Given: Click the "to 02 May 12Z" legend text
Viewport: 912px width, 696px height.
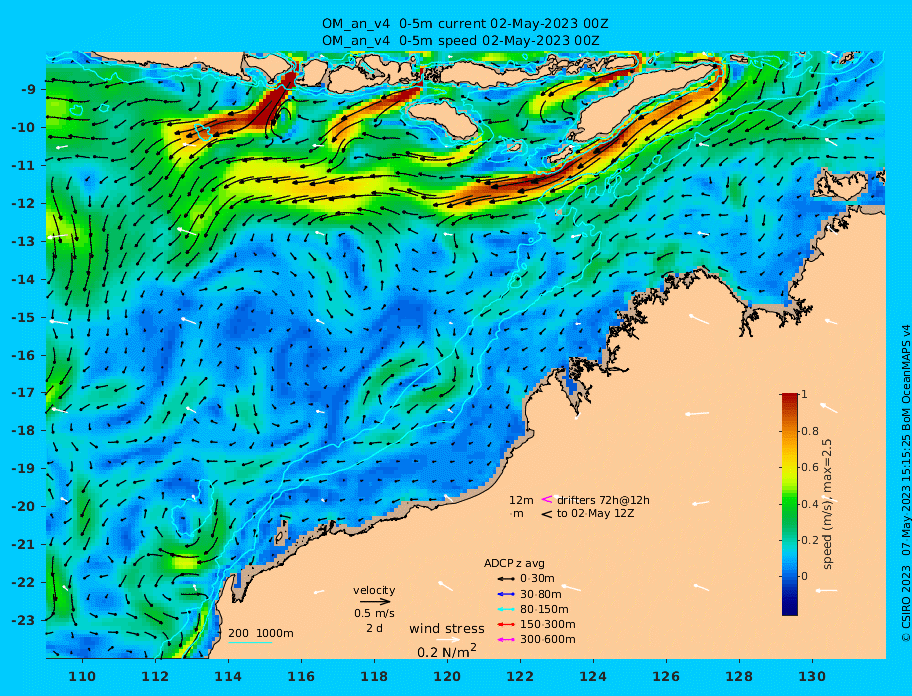Looking at the screenshot, I should [x=596, y=514].
